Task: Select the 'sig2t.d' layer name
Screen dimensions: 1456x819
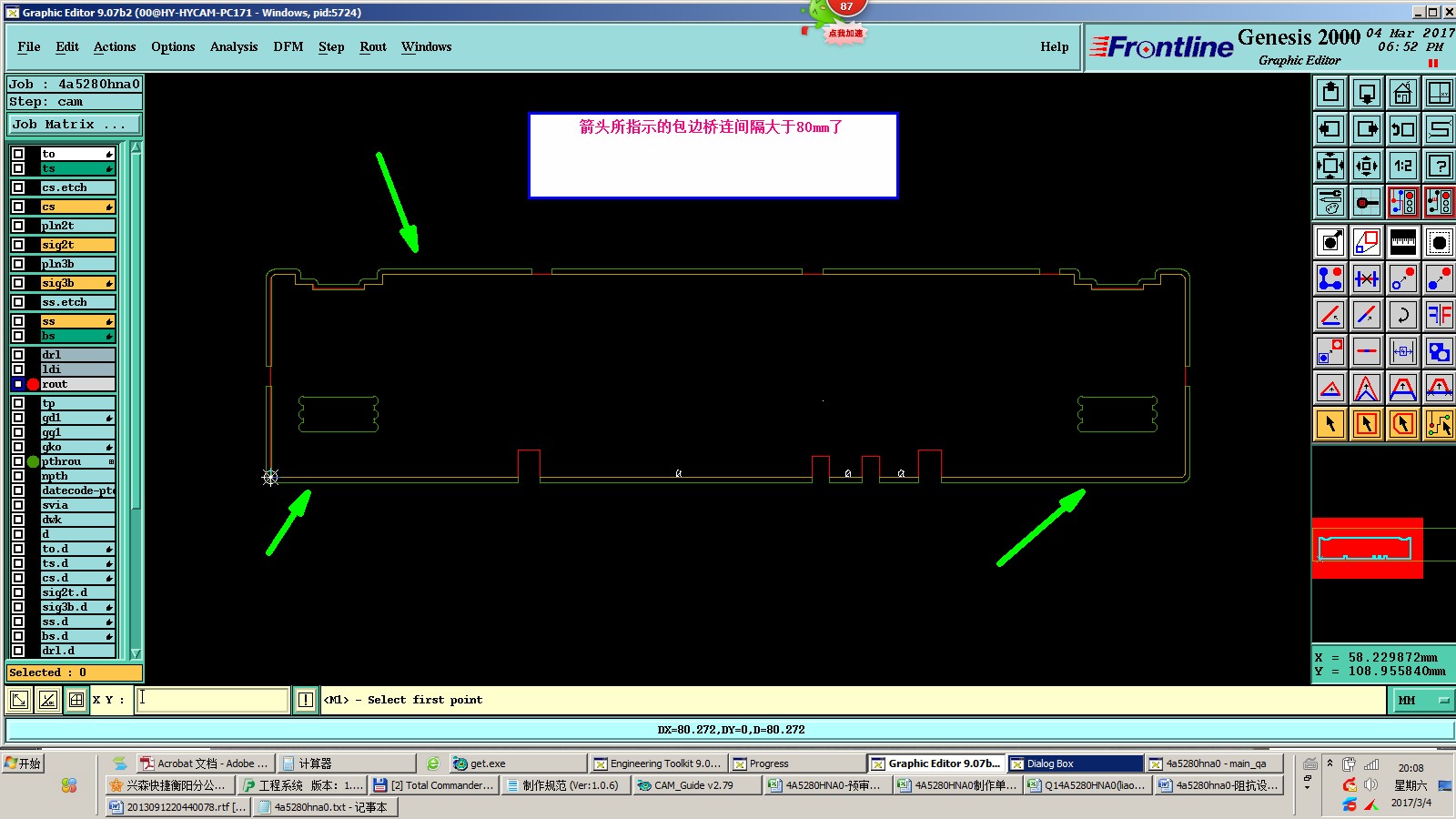Action: click(78, 592)
